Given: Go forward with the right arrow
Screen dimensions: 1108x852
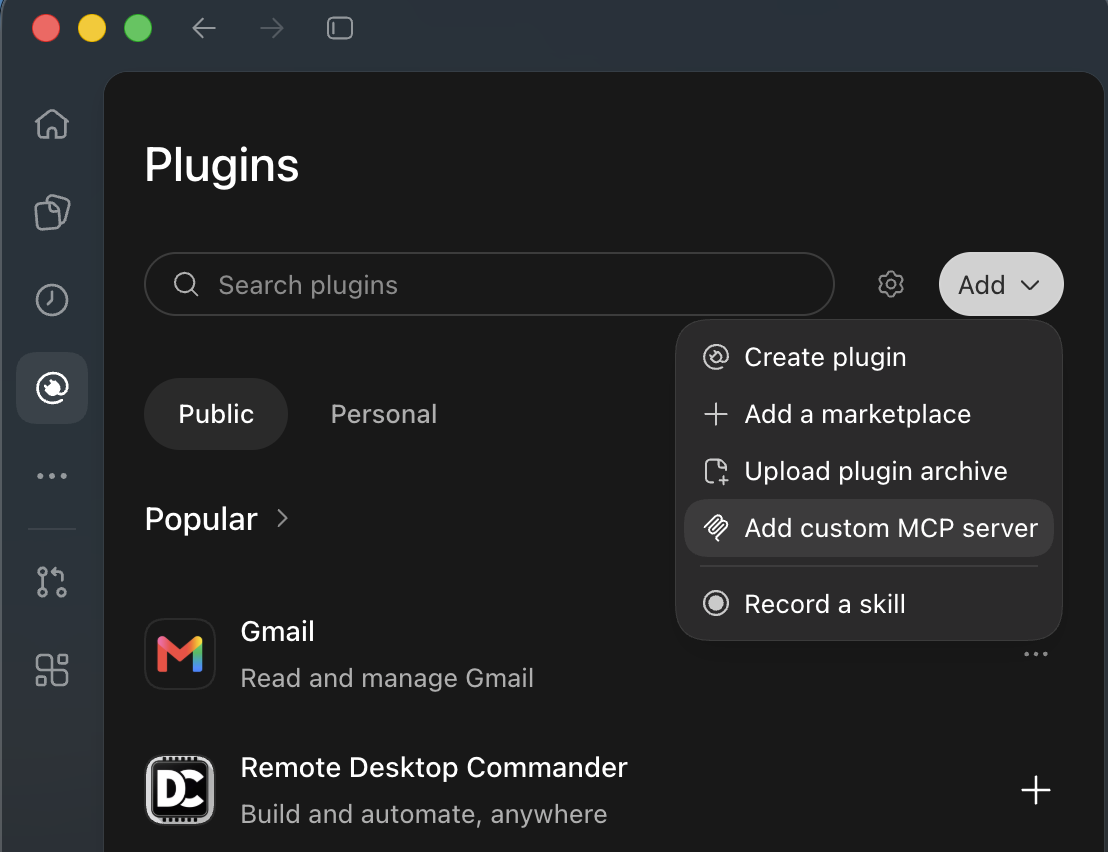Looking at the screenshot, I should 271,28.
